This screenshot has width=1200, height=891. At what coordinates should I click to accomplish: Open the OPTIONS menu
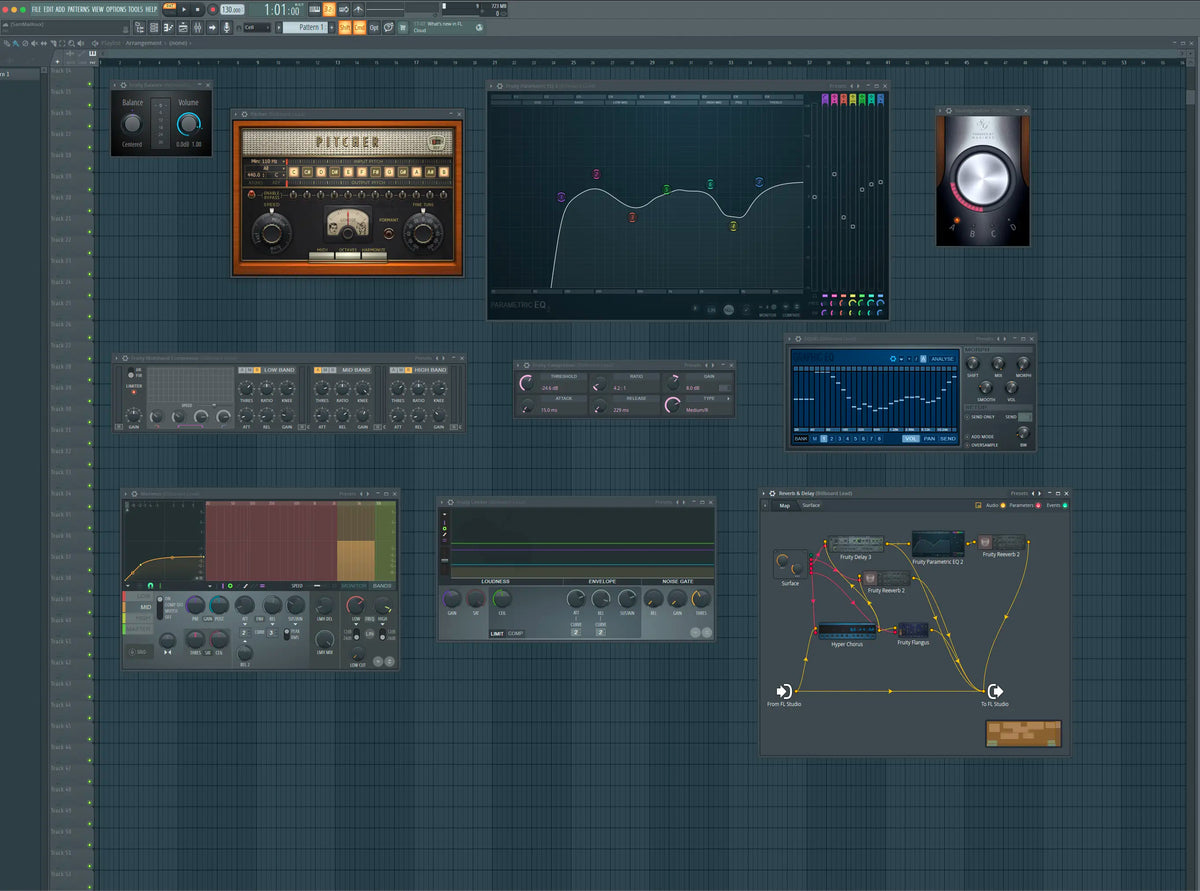[x=116, y=9]
